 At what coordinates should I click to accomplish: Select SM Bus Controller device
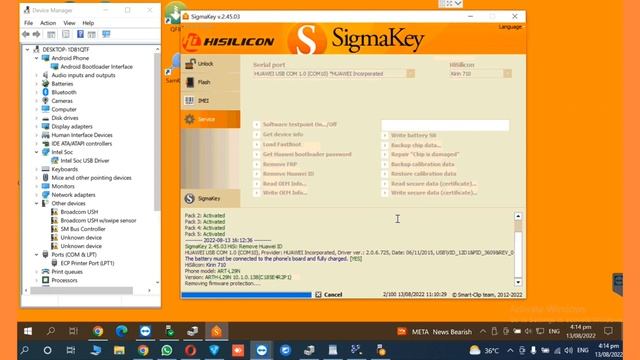pyautogui.click(x=83, y=229)
